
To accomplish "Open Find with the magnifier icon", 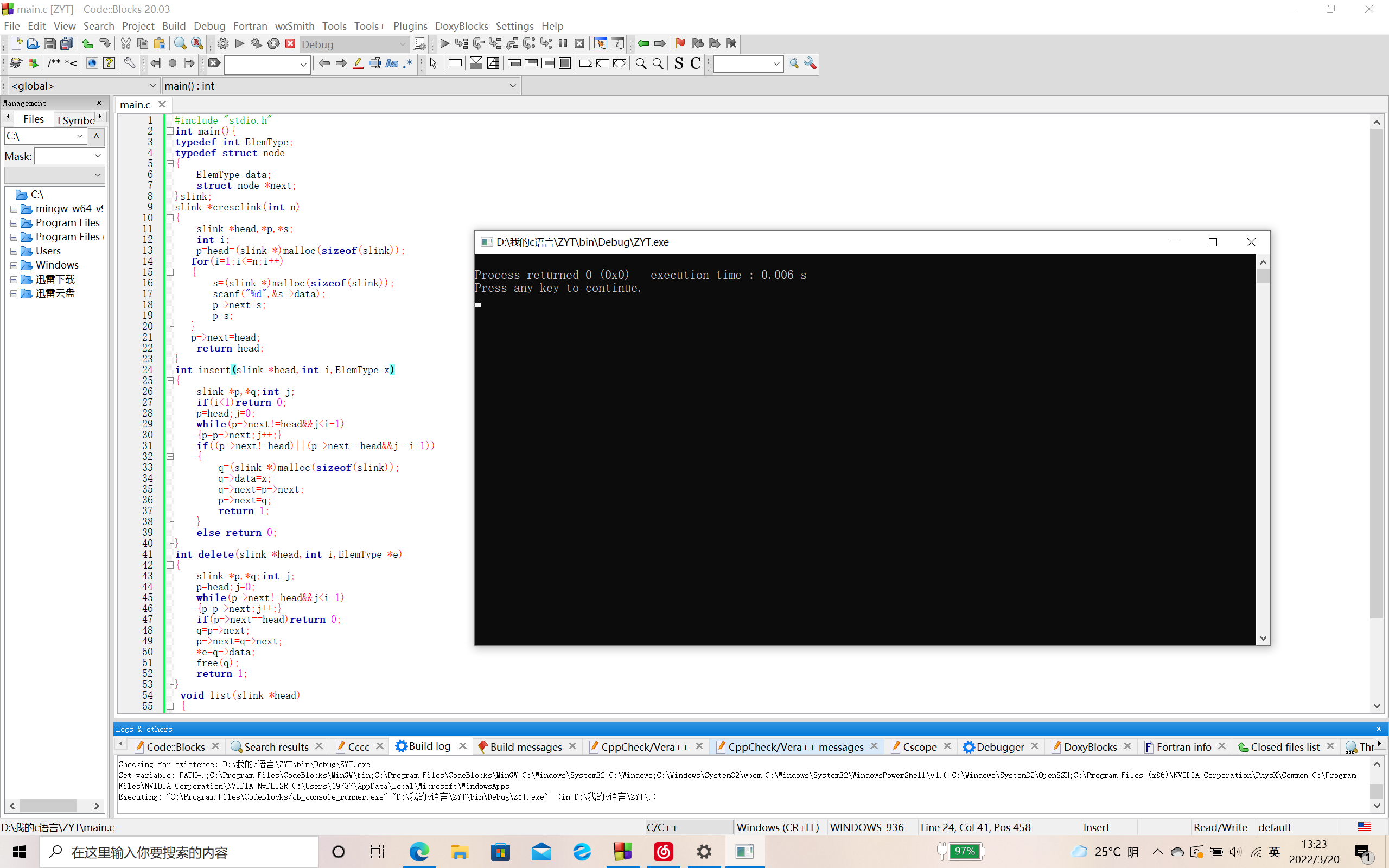I will pos(180,43).
